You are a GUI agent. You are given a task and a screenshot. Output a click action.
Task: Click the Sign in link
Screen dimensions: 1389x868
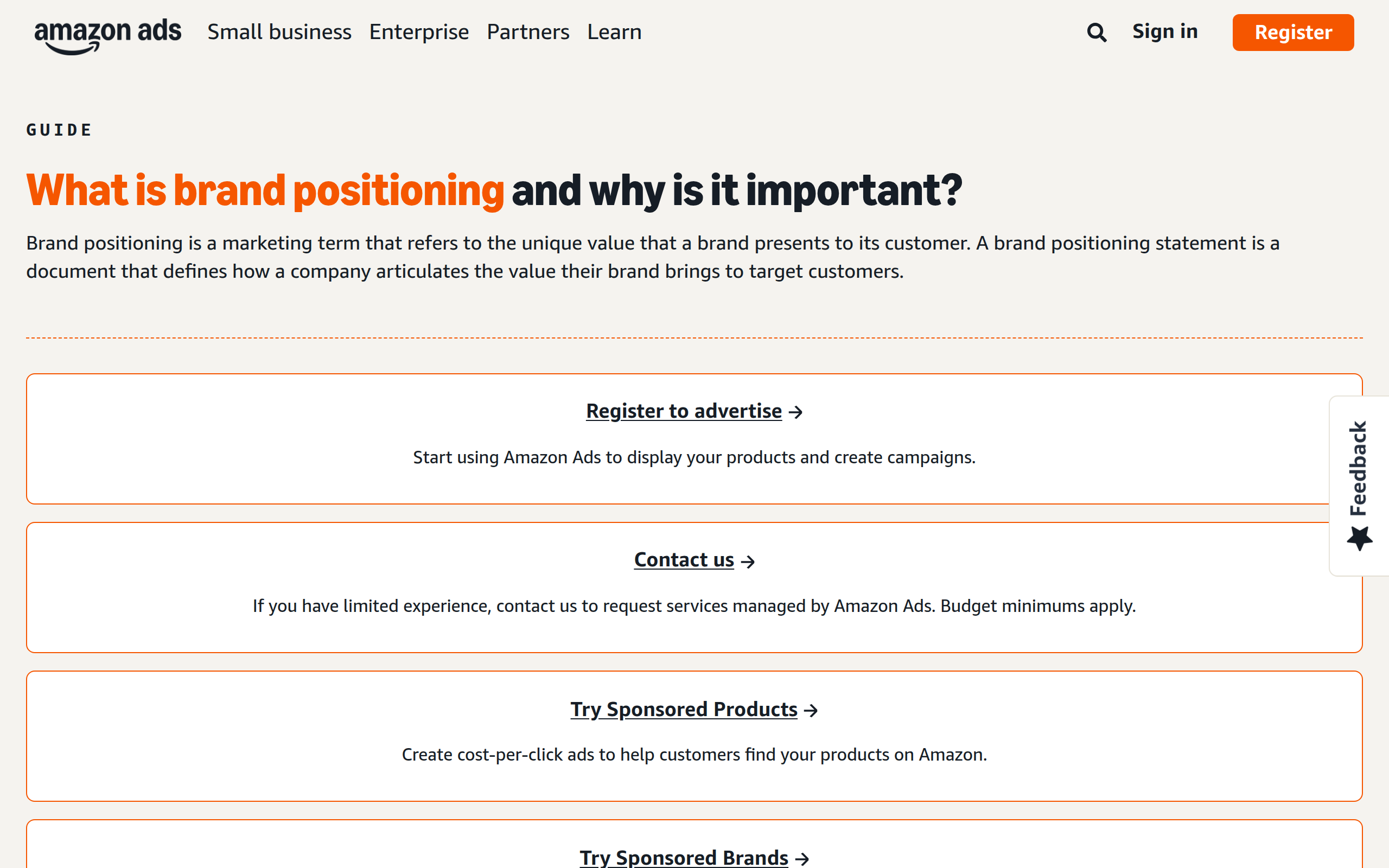pyautogui.click(x=1165, y=31)
